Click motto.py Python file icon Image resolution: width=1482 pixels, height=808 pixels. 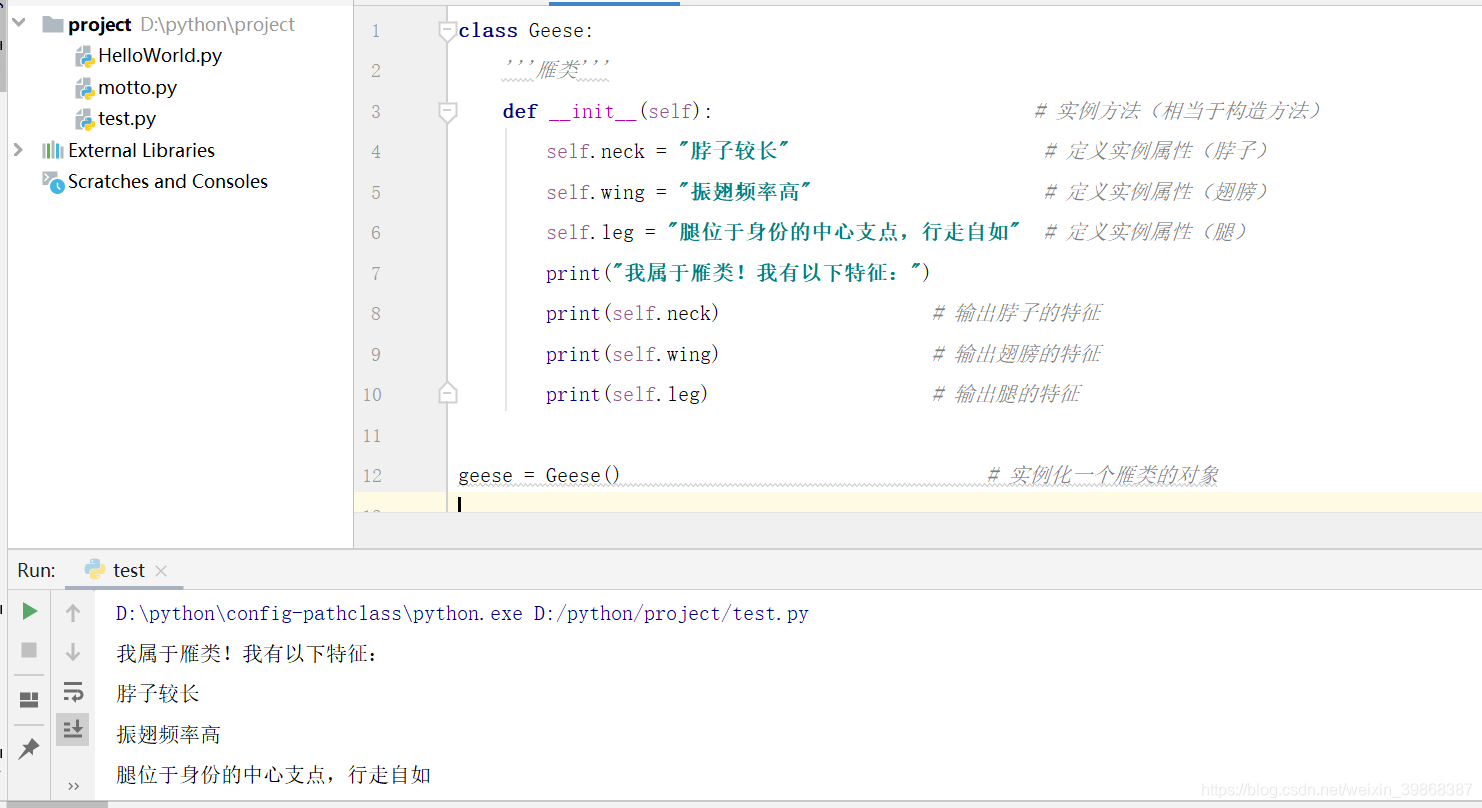click(x=85, y=88)
